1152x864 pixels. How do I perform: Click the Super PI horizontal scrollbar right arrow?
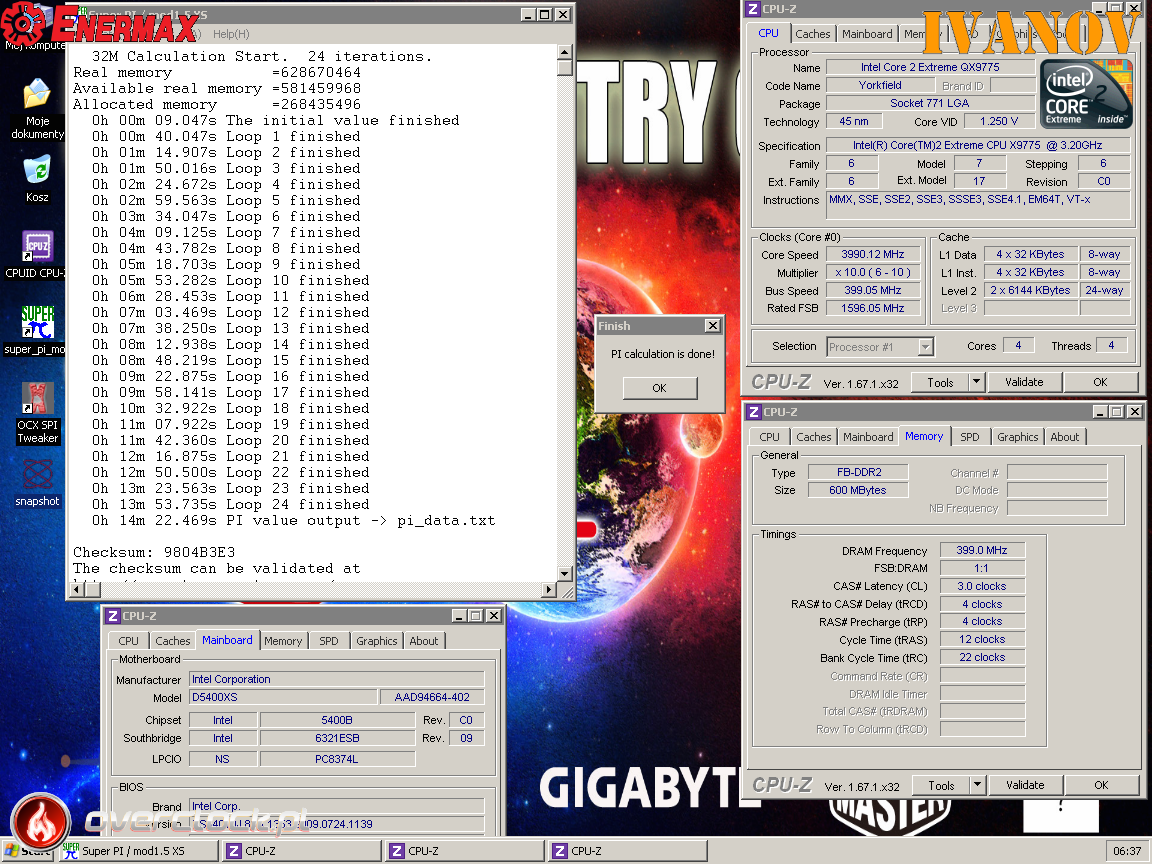point(549,589)
